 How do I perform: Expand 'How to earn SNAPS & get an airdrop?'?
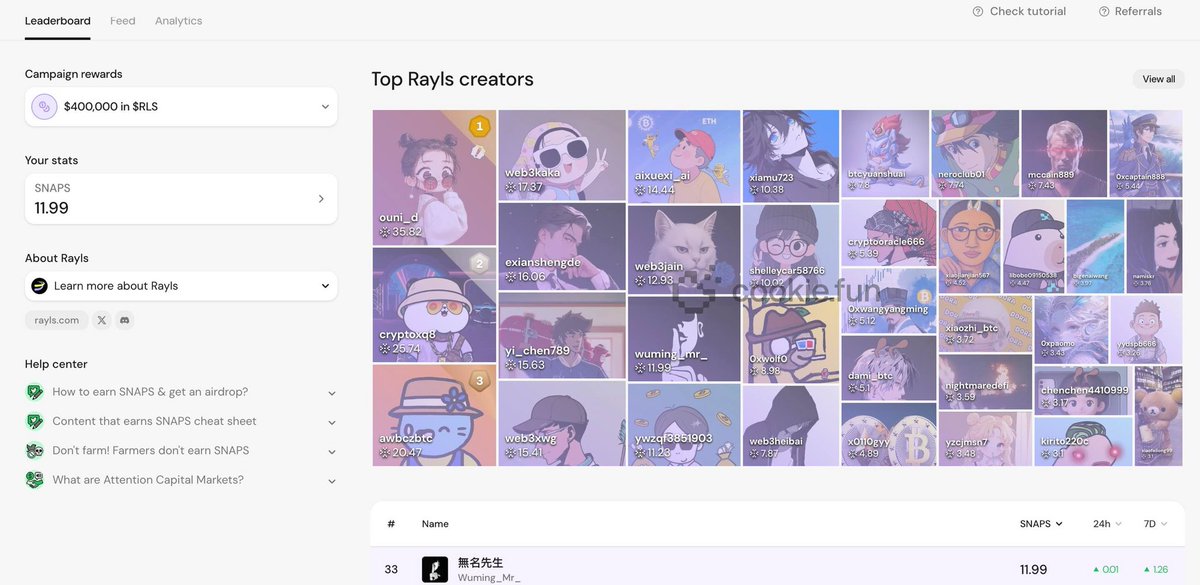click(x=331, y=393)
